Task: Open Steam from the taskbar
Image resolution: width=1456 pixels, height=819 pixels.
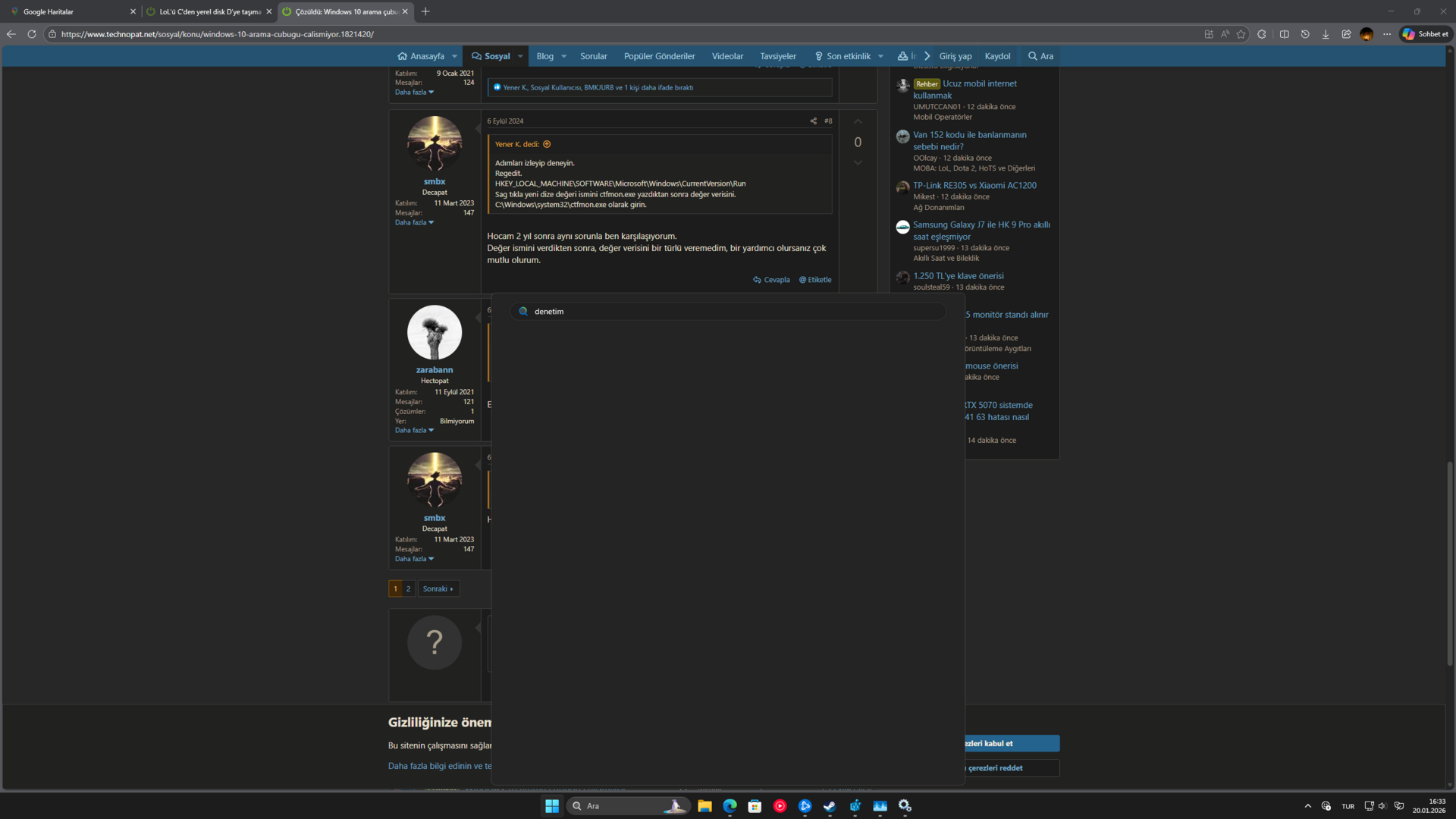Action: click(x=830, y=806)
